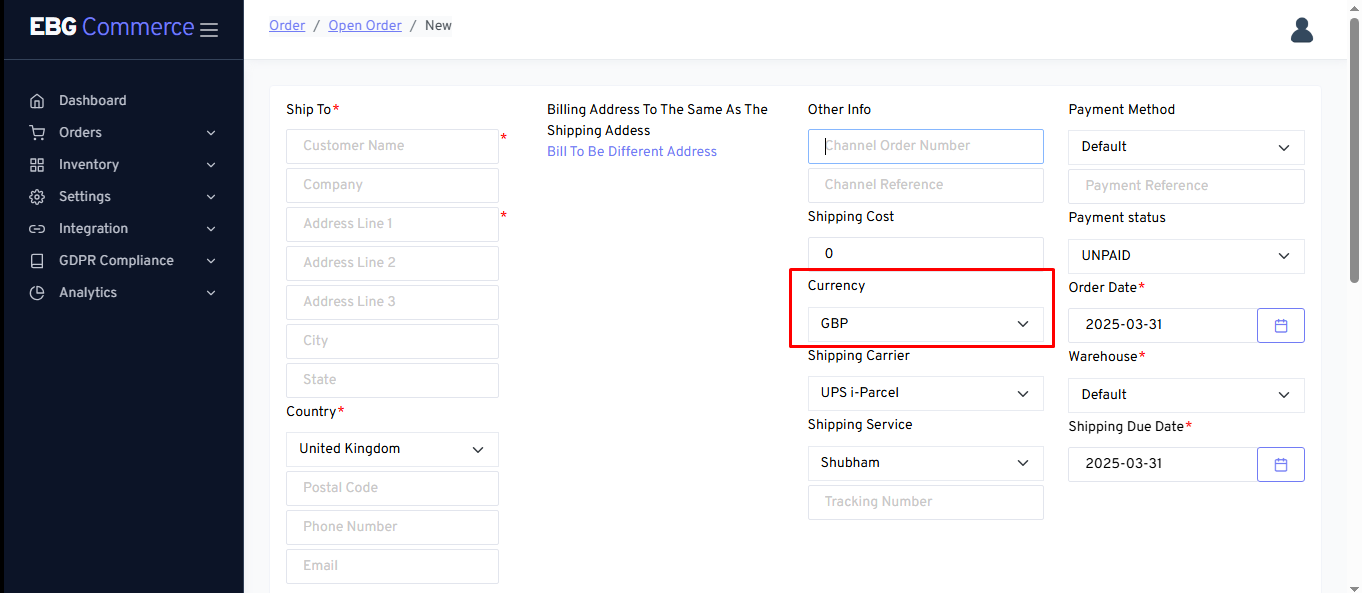
Task: Click the Shipping Due Date calendar icon
Action: (1280, 464)
